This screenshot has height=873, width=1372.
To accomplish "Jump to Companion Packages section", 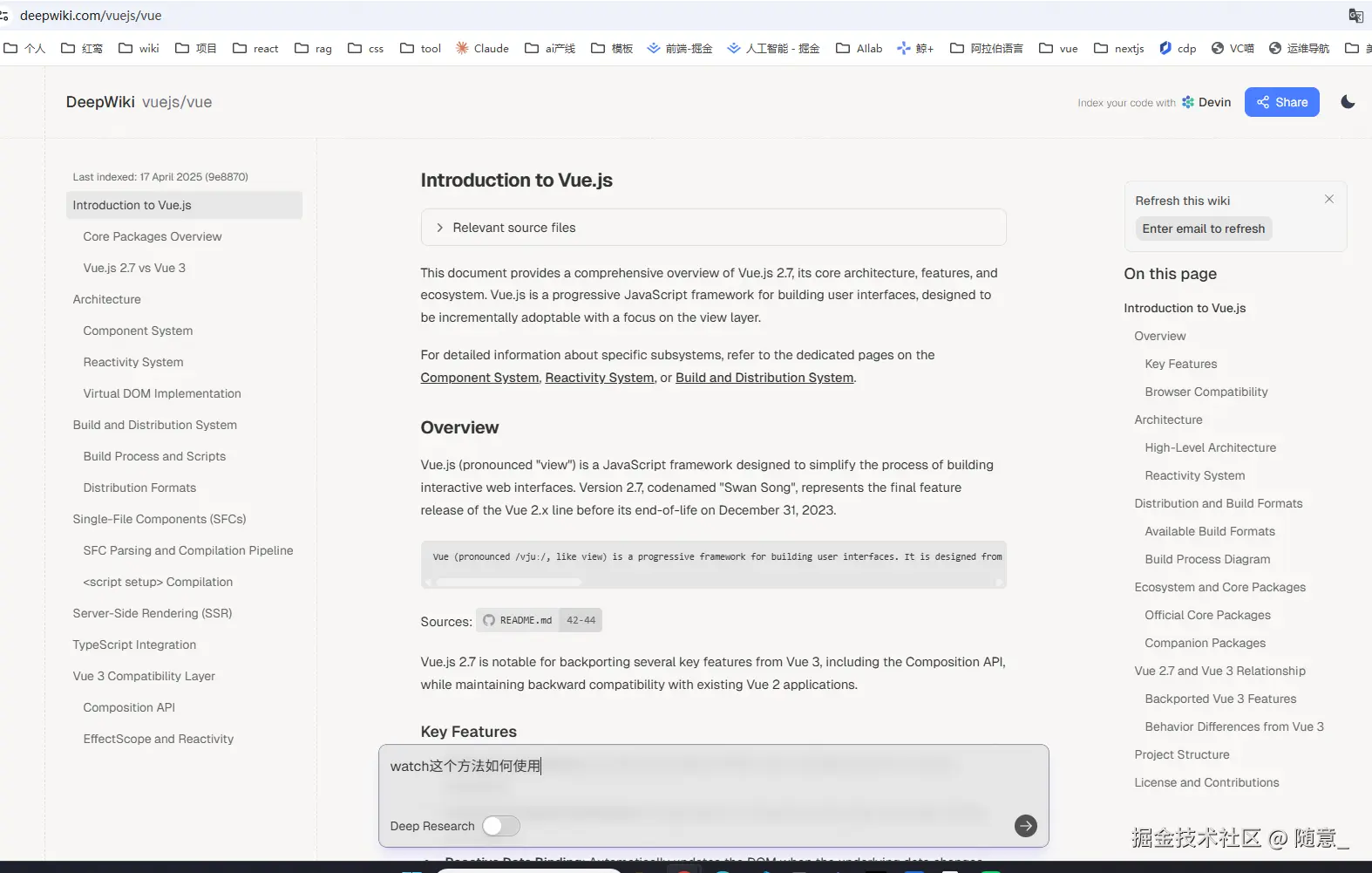I will click(x=1206, y=643).
